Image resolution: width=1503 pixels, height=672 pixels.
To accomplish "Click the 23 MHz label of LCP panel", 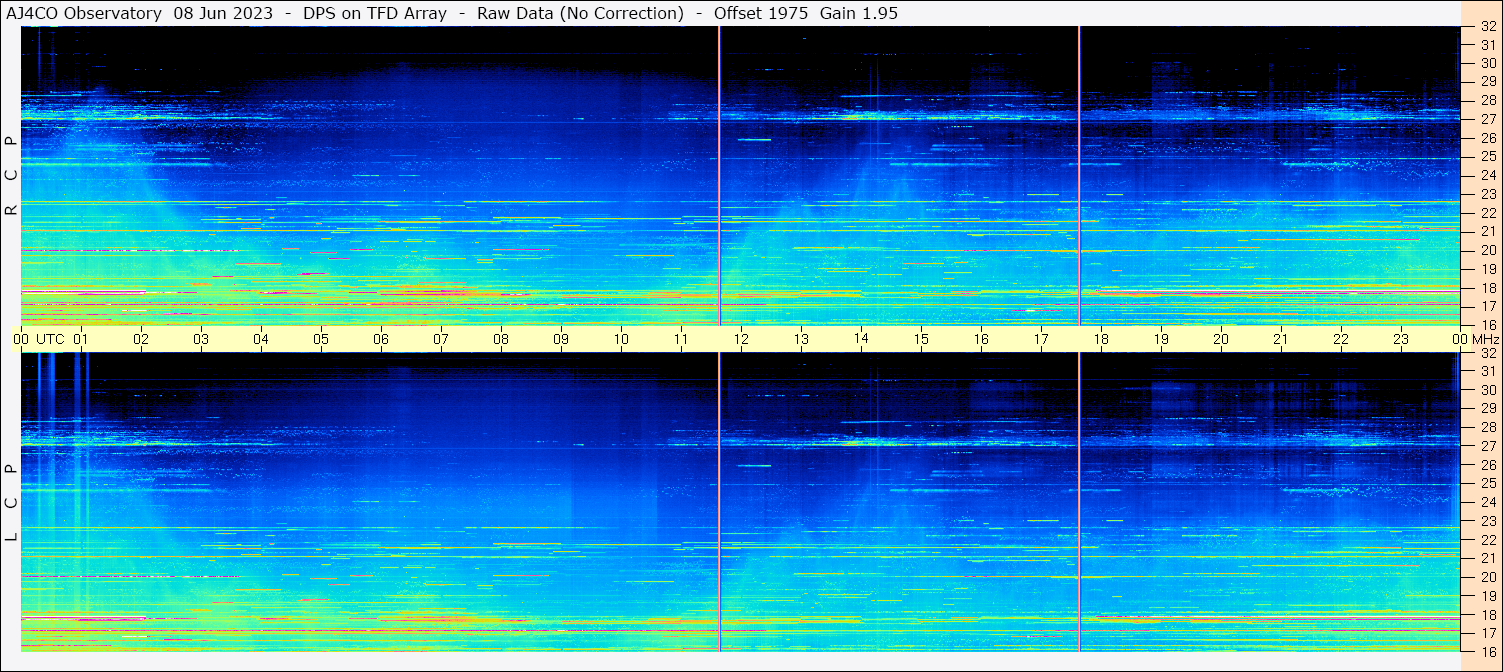I will [x=1488, y=521].
